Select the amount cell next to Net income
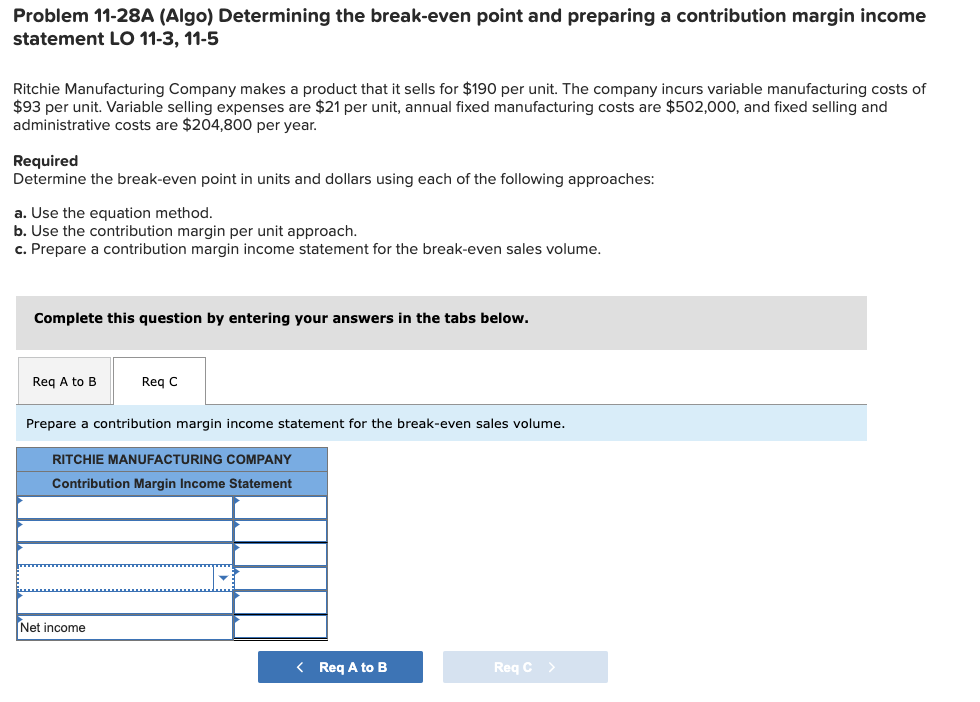The height and width of the screenshot is (702, 980). (x=280, y=627)
